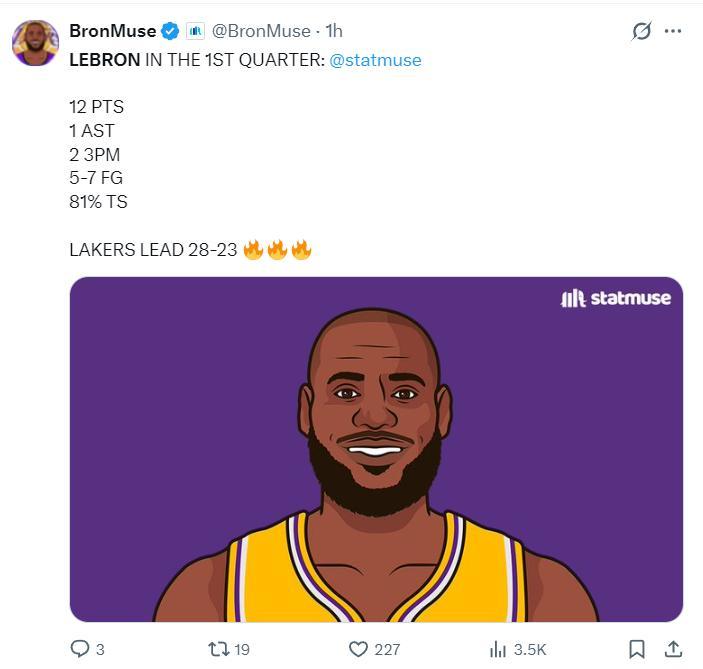Like the post with the heart icon
Screen dimensions: 703x669
click(x=358, y=649)
